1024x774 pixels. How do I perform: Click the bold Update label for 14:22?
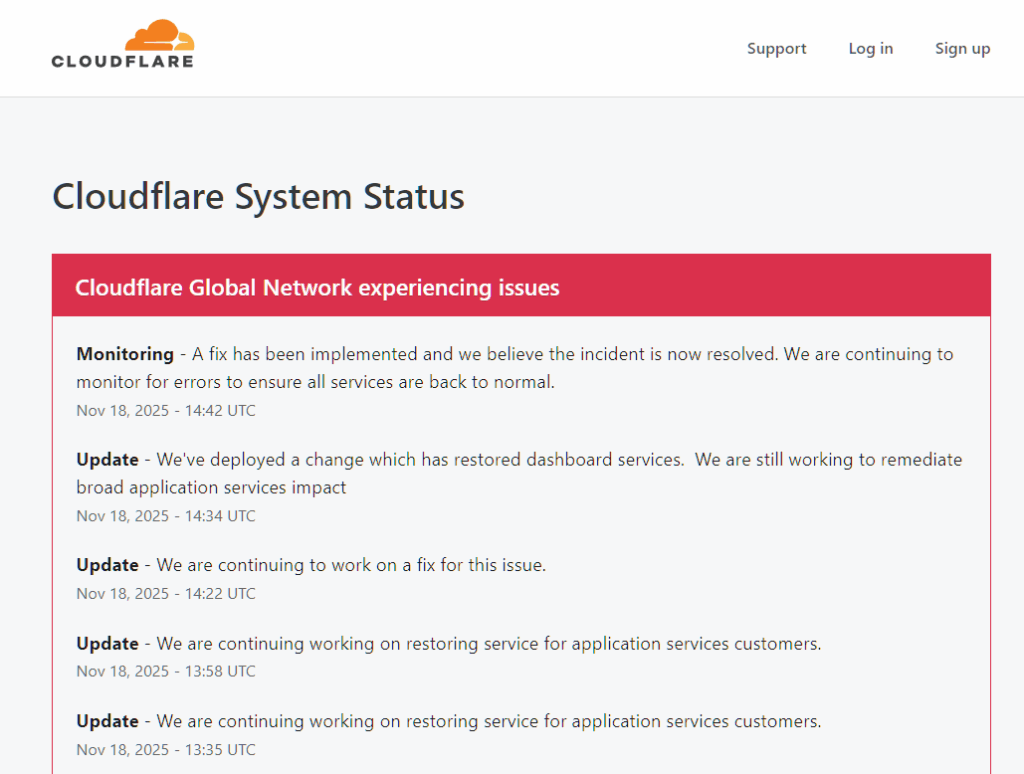[x=107, y=565]
